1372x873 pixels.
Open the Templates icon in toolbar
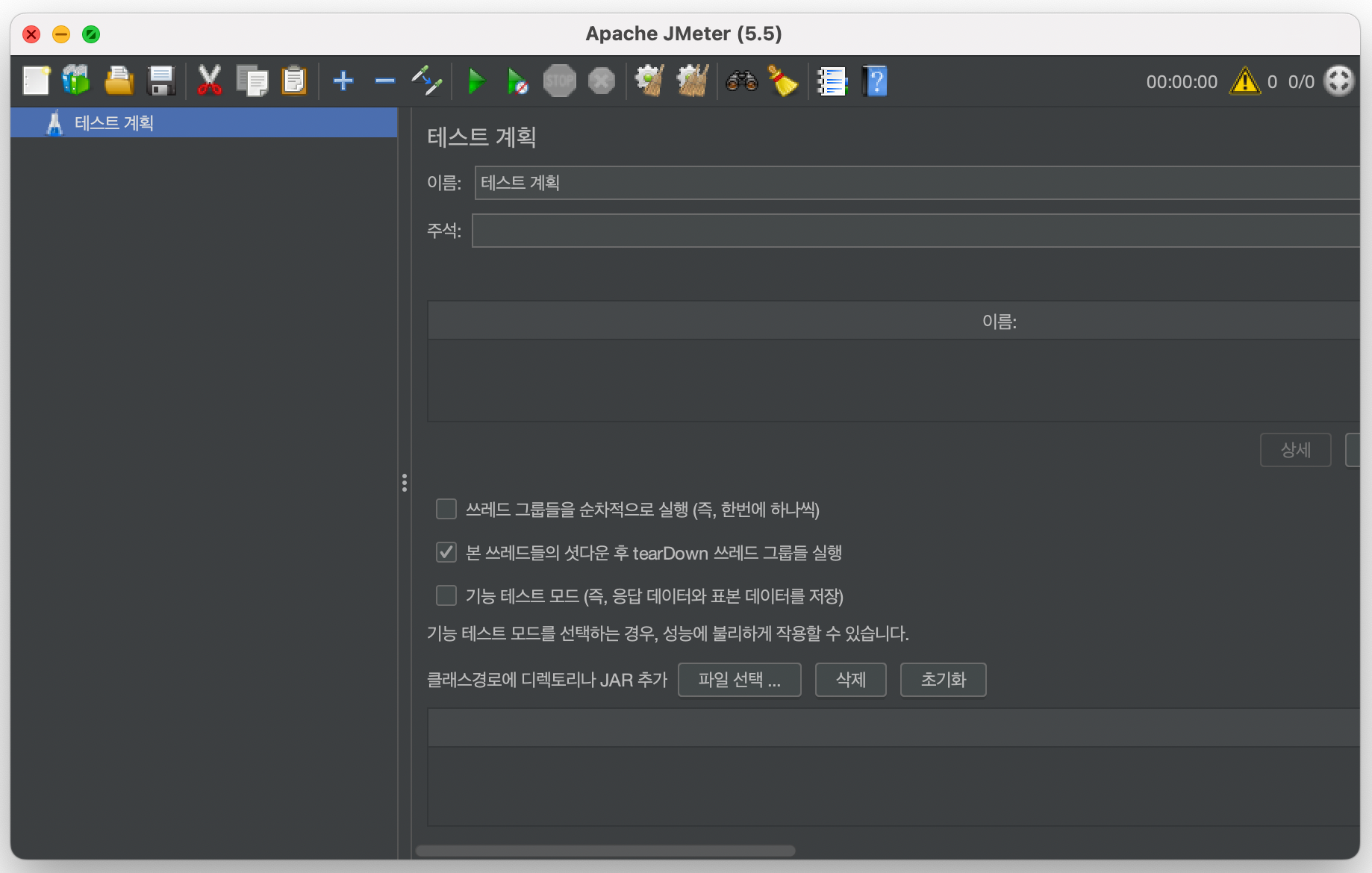pyautogui.click(x=75, y=81)
